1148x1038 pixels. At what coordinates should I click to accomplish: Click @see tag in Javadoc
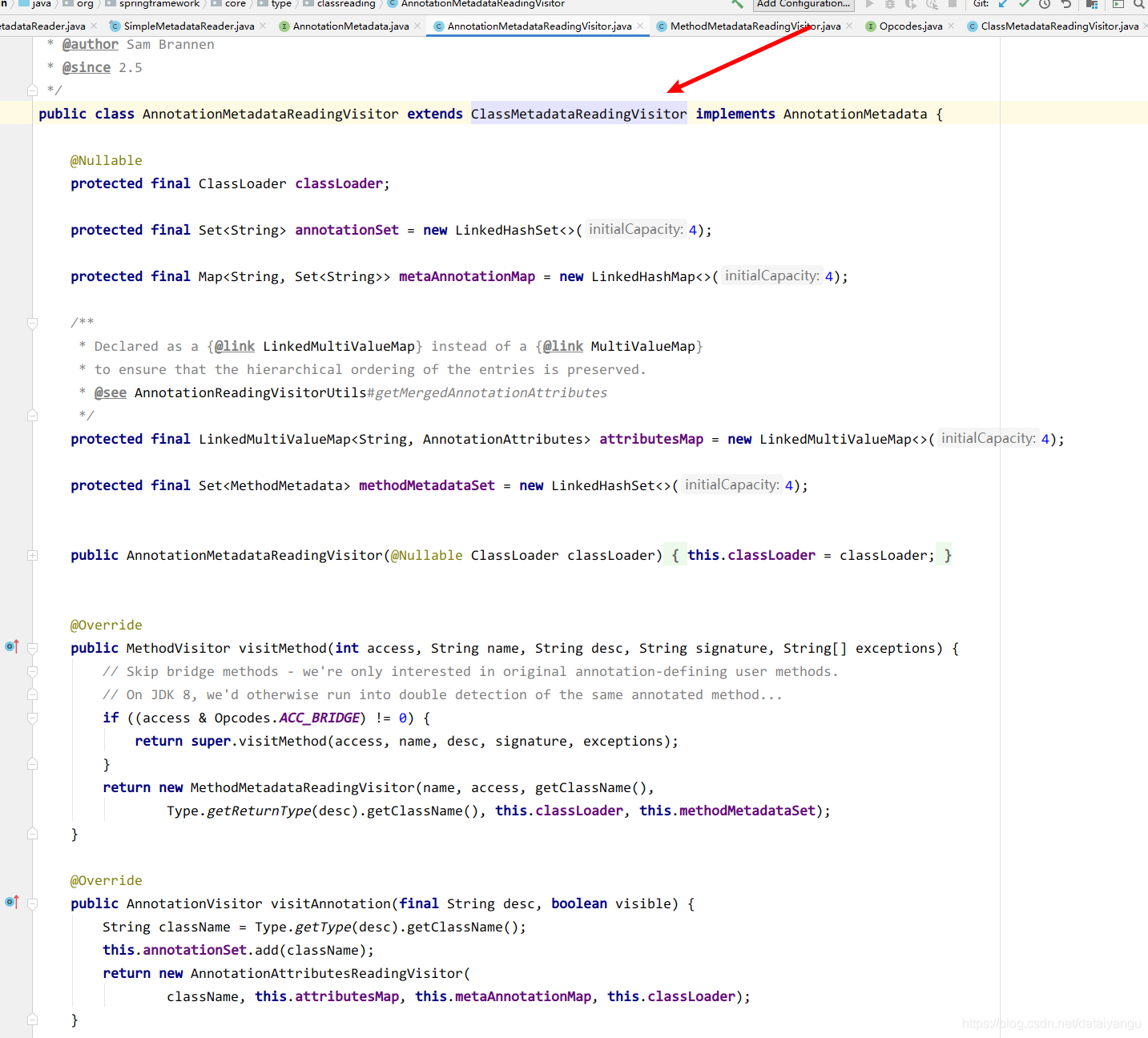(111, 392)
